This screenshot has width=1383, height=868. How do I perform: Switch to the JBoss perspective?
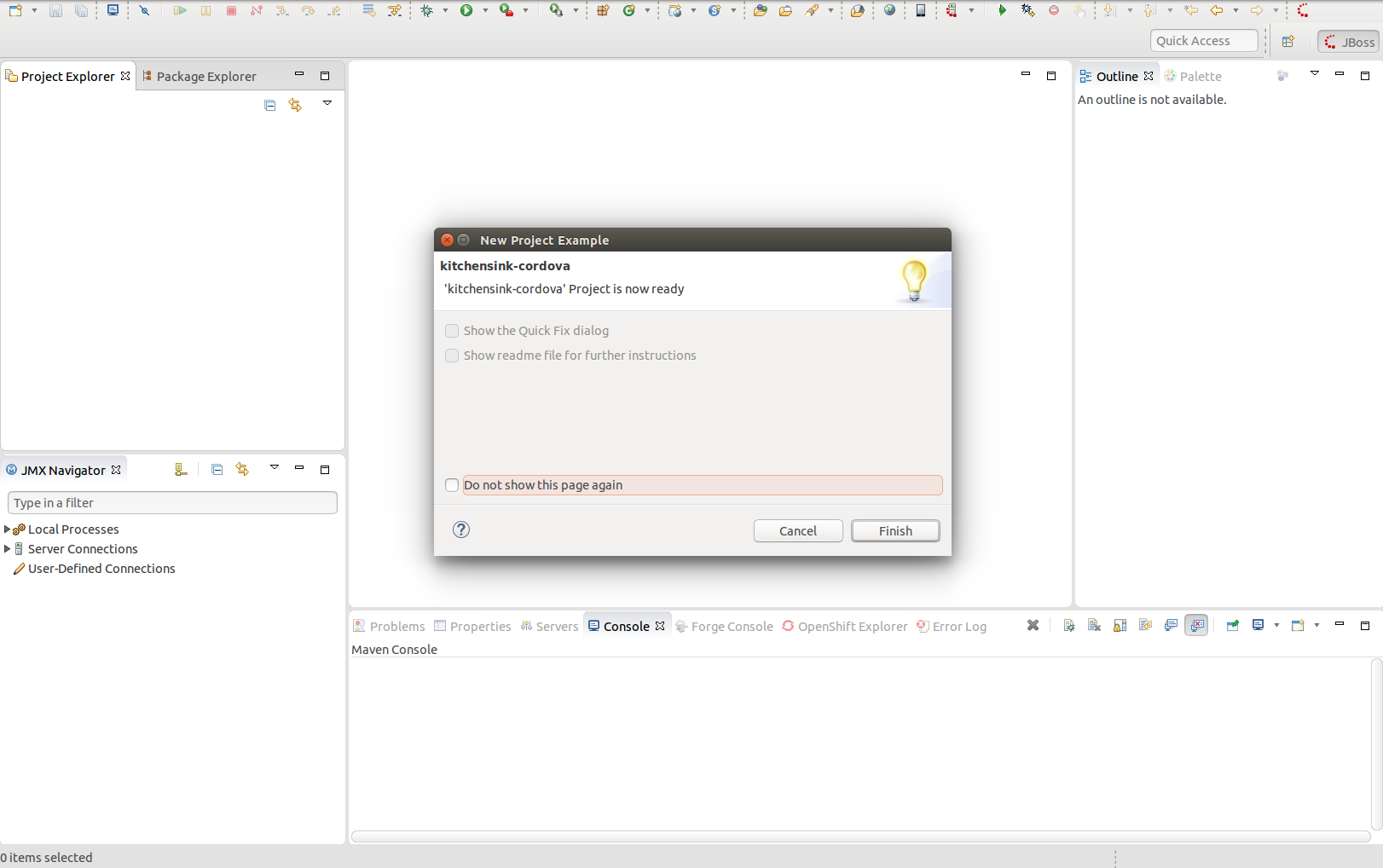[x=1348, y=42]
